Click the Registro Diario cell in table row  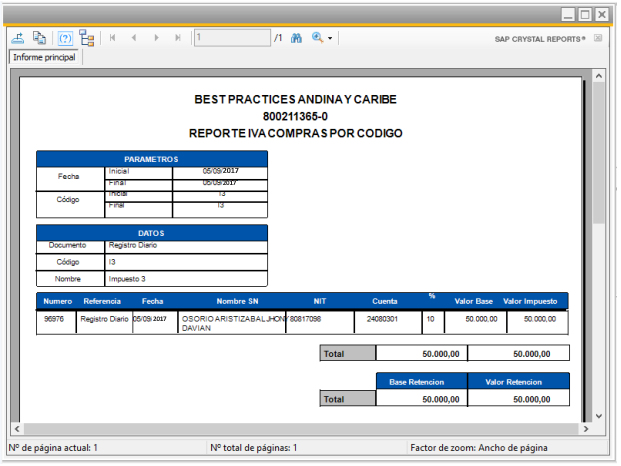click(105, 320)
